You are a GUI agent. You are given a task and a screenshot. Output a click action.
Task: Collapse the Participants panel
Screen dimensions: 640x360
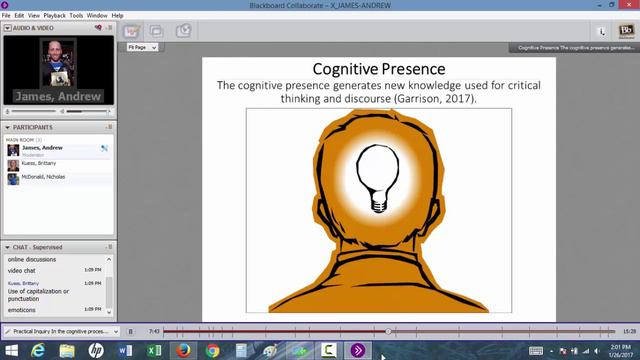point(7,127)
